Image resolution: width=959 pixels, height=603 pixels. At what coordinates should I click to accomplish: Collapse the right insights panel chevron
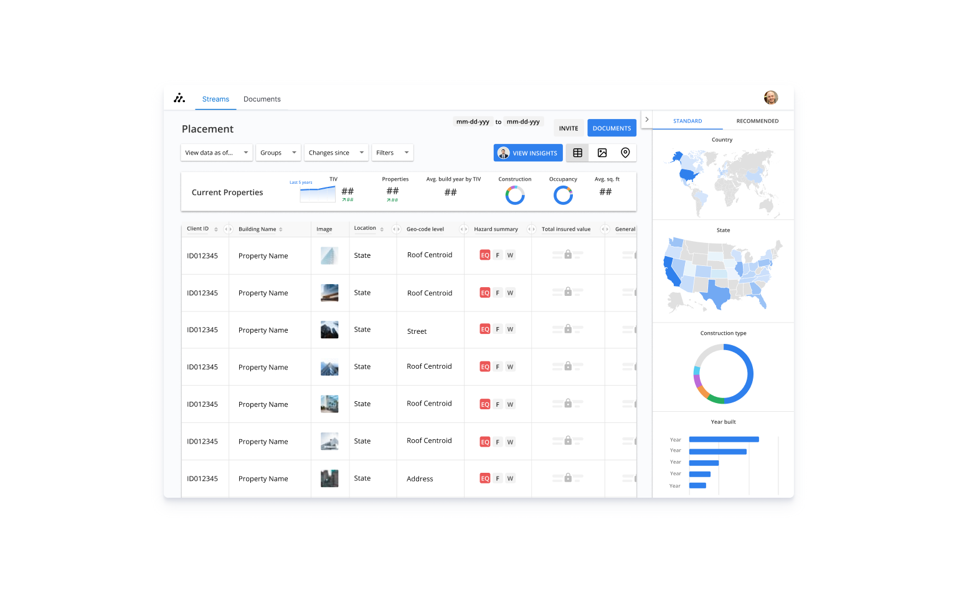647,120
